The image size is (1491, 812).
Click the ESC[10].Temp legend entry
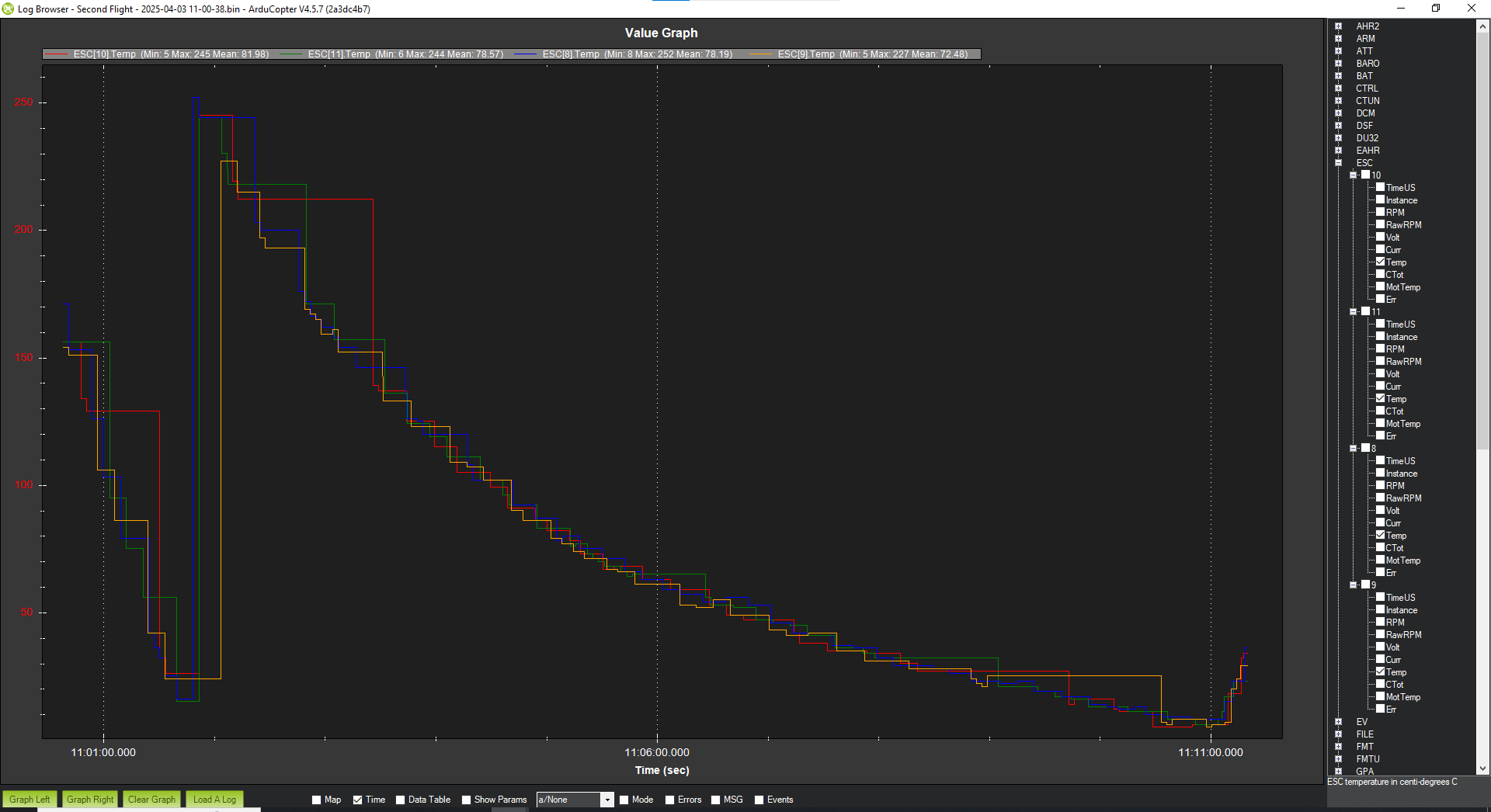coord(157,54)
